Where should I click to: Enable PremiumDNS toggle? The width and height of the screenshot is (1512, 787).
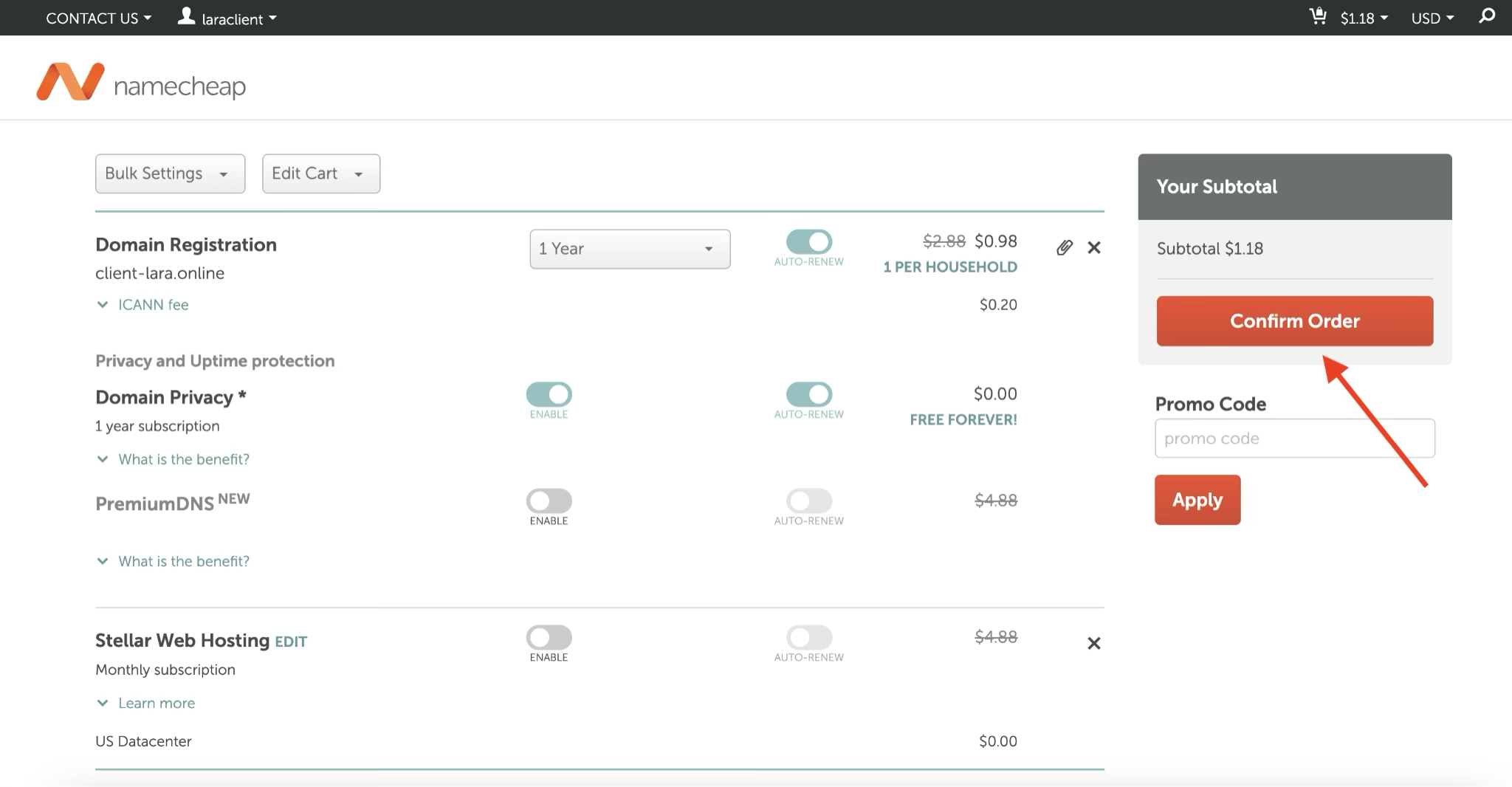[x=549, y=501]
